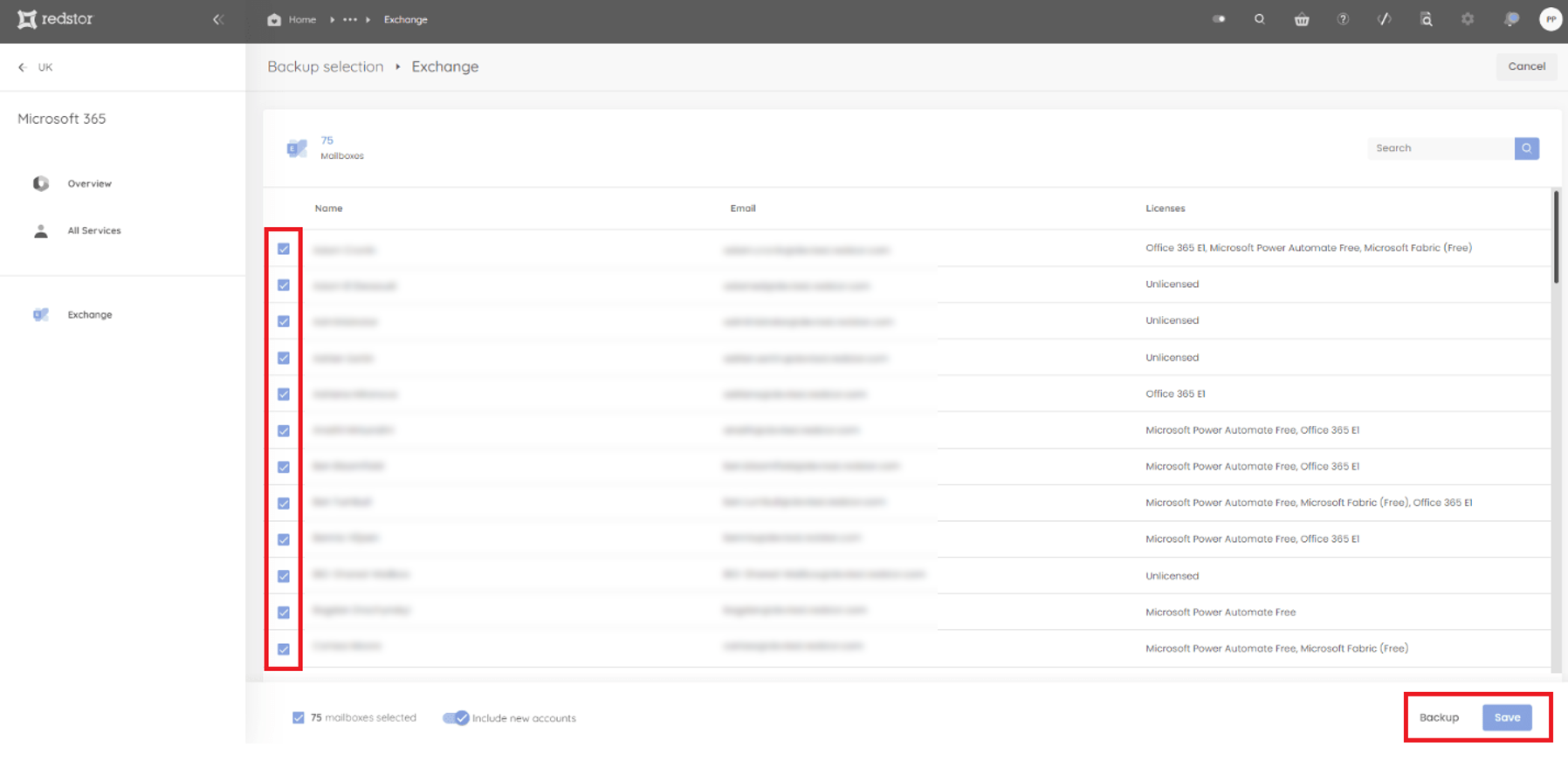This screenshot has height=761, width=1568.
Task: Open settings gear in top bar
Action: (x=1468, y=19)
